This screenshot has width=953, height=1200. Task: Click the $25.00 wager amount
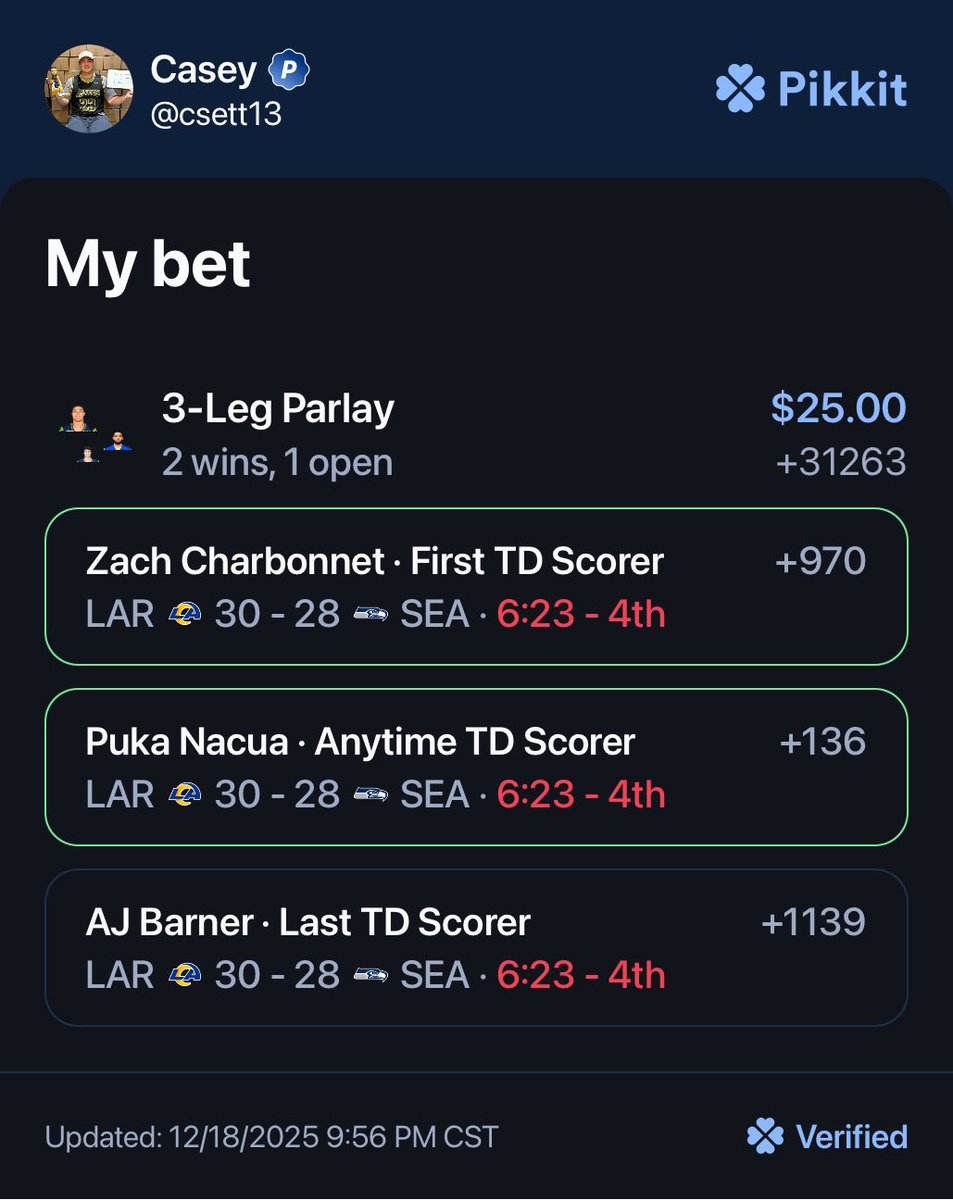coord(838,408)
